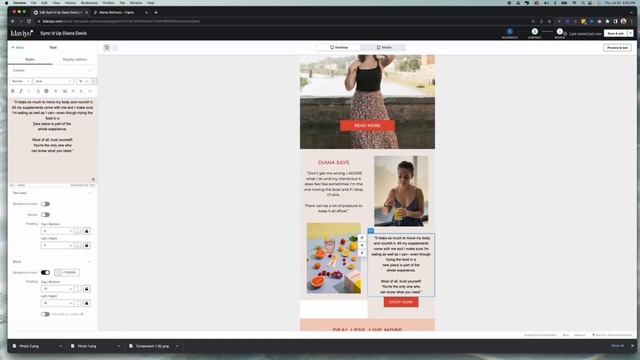The image size is (640, 360).
Task: Click the middle icon in the selected block's floating toolbar
Action: click(362, 245)
